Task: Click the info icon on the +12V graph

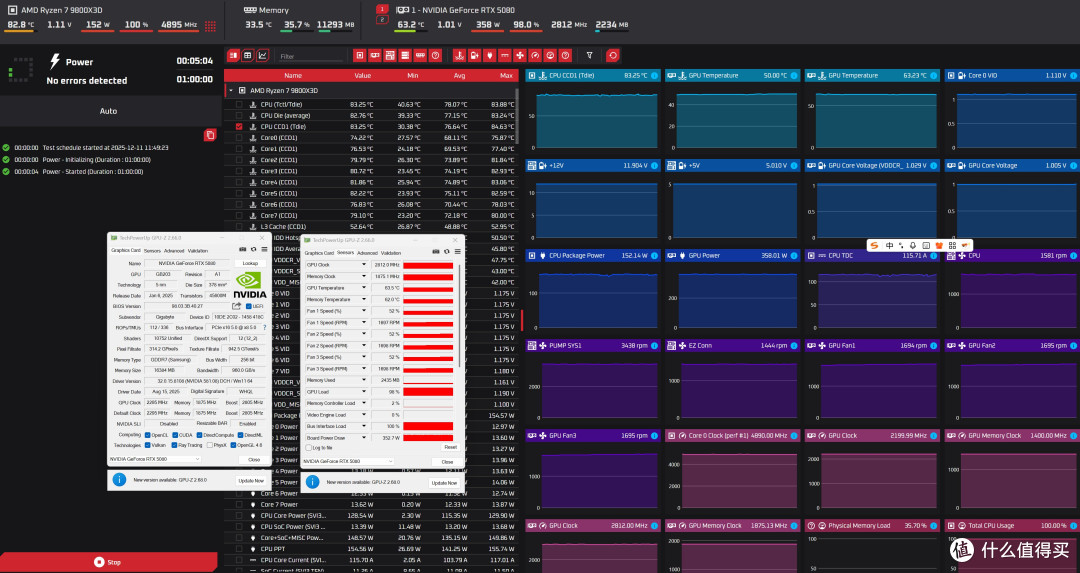Action: coord(654,165)
